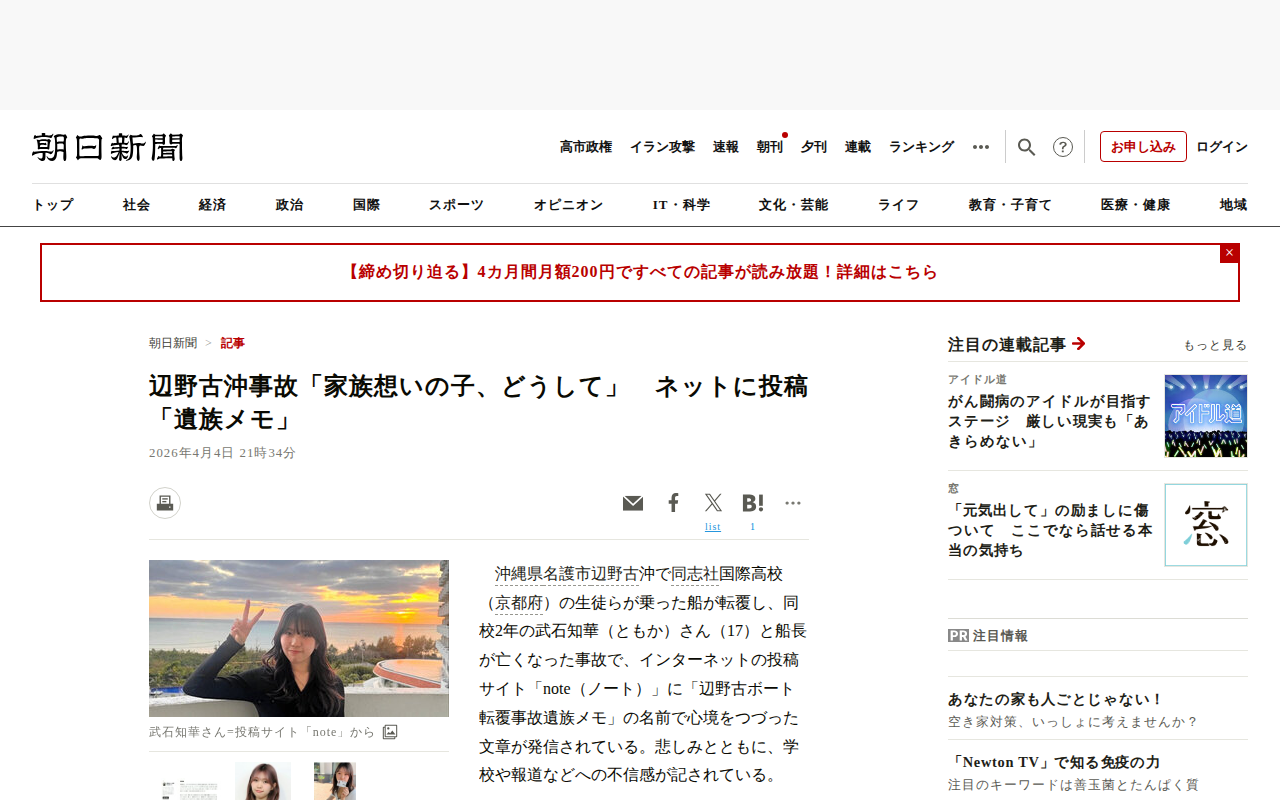Screen dimensions: 1280x800
Task: Open the 社会 section tab
Action: point(136,205)
